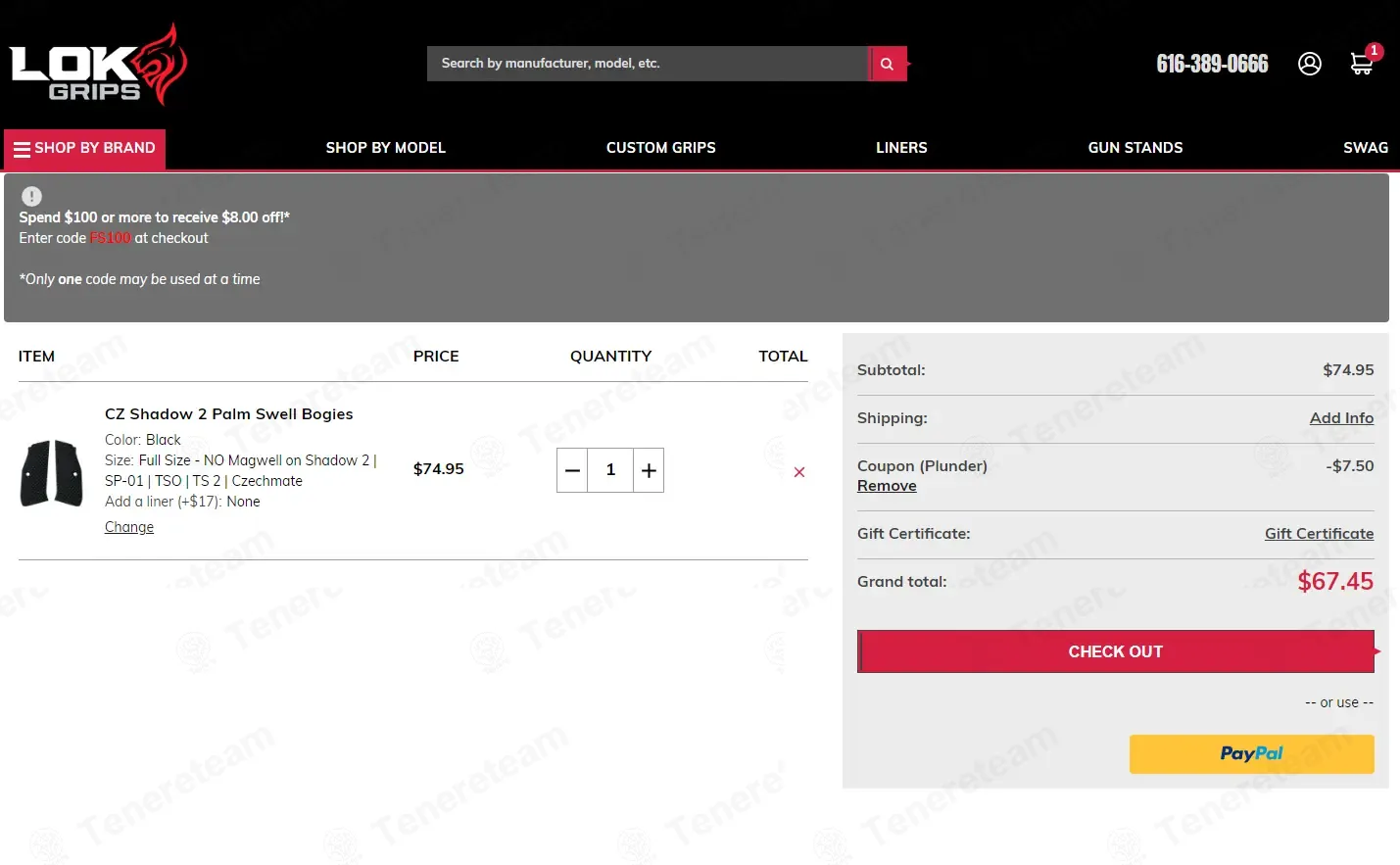Click the item price $74.95
The width and height of the screenshot is (1400, 865).
click(x=439, y=469)
